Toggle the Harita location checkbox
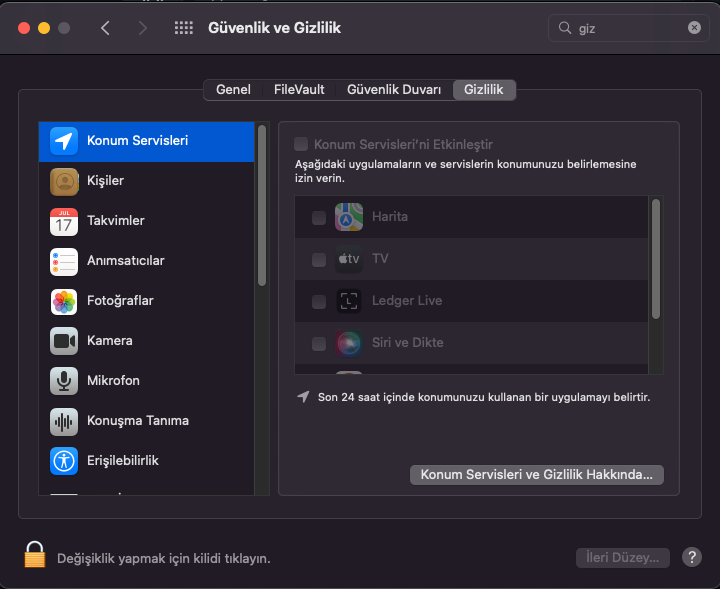This screenshot has width=720, height=589. point(319,217)
